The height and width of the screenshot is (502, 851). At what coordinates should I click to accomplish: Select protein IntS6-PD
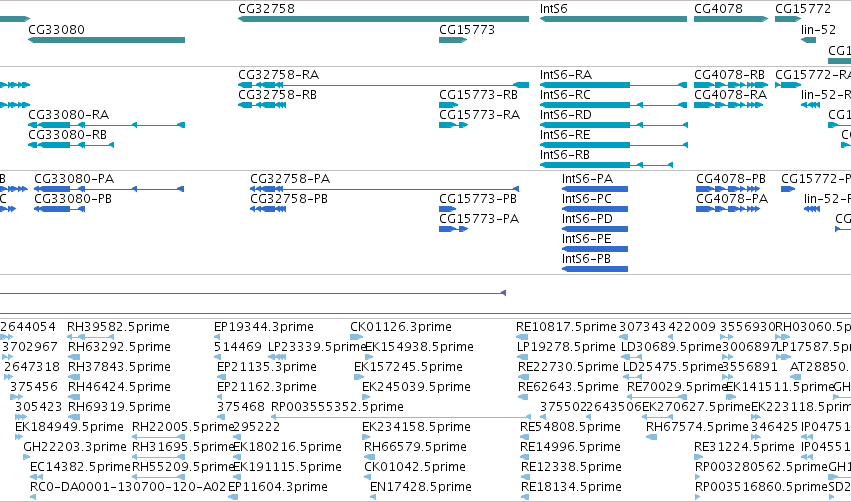[588, 219]
